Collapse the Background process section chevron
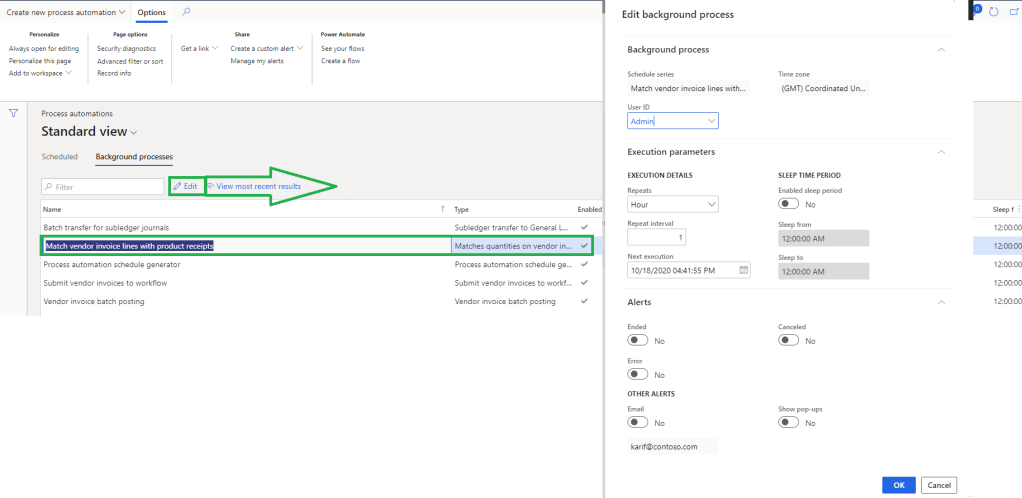 pyautogui.click(x=940, y=49)
